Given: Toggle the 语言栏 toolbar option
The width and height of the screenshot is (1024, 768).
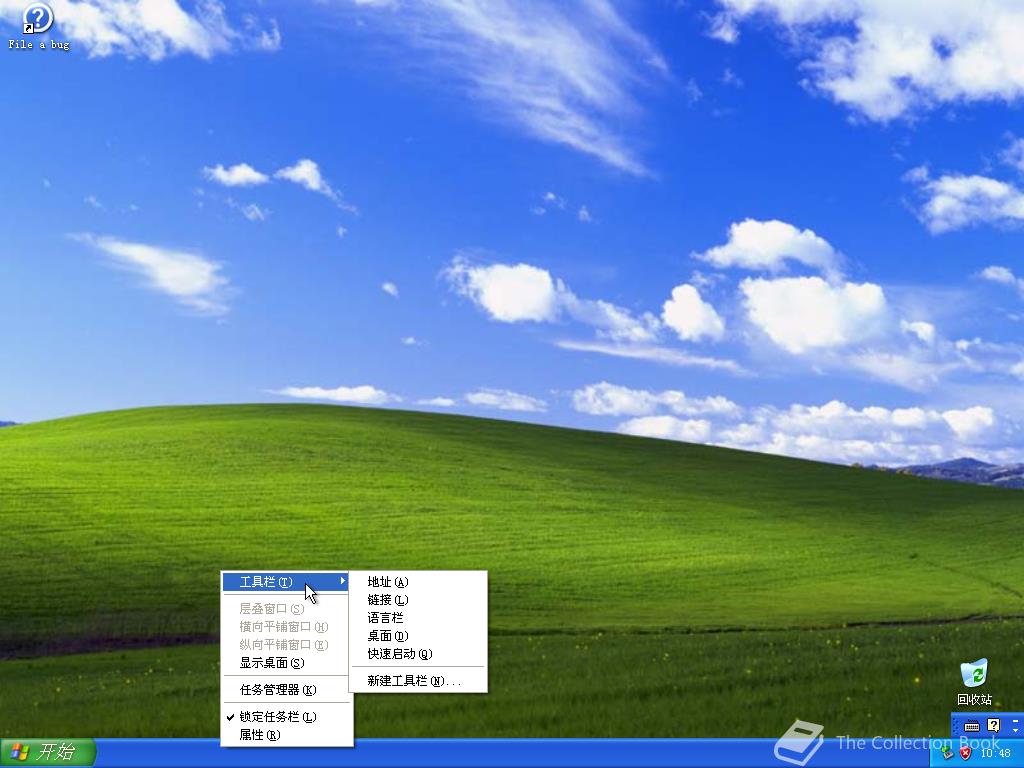Looking at the screenshot, I should point(418,618).
